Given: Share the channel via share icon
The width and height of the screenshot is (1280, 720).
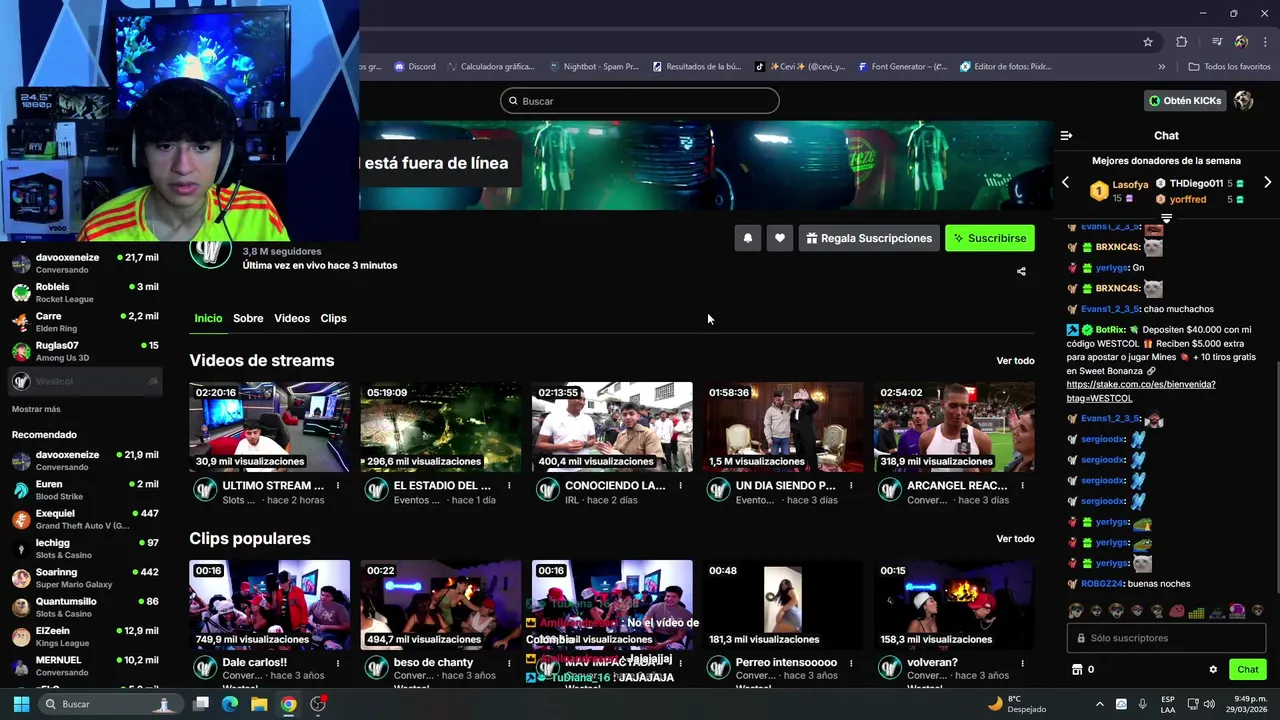Looking at the screenshot, I should [1021, 271].
